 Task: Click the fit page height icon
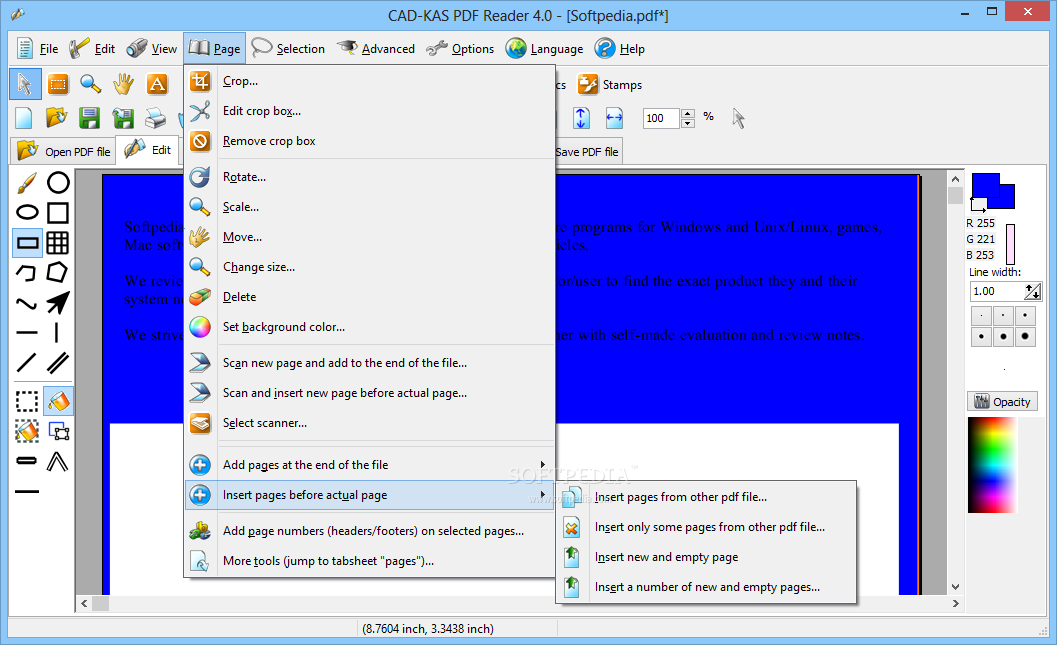click(x=581, y=118)
